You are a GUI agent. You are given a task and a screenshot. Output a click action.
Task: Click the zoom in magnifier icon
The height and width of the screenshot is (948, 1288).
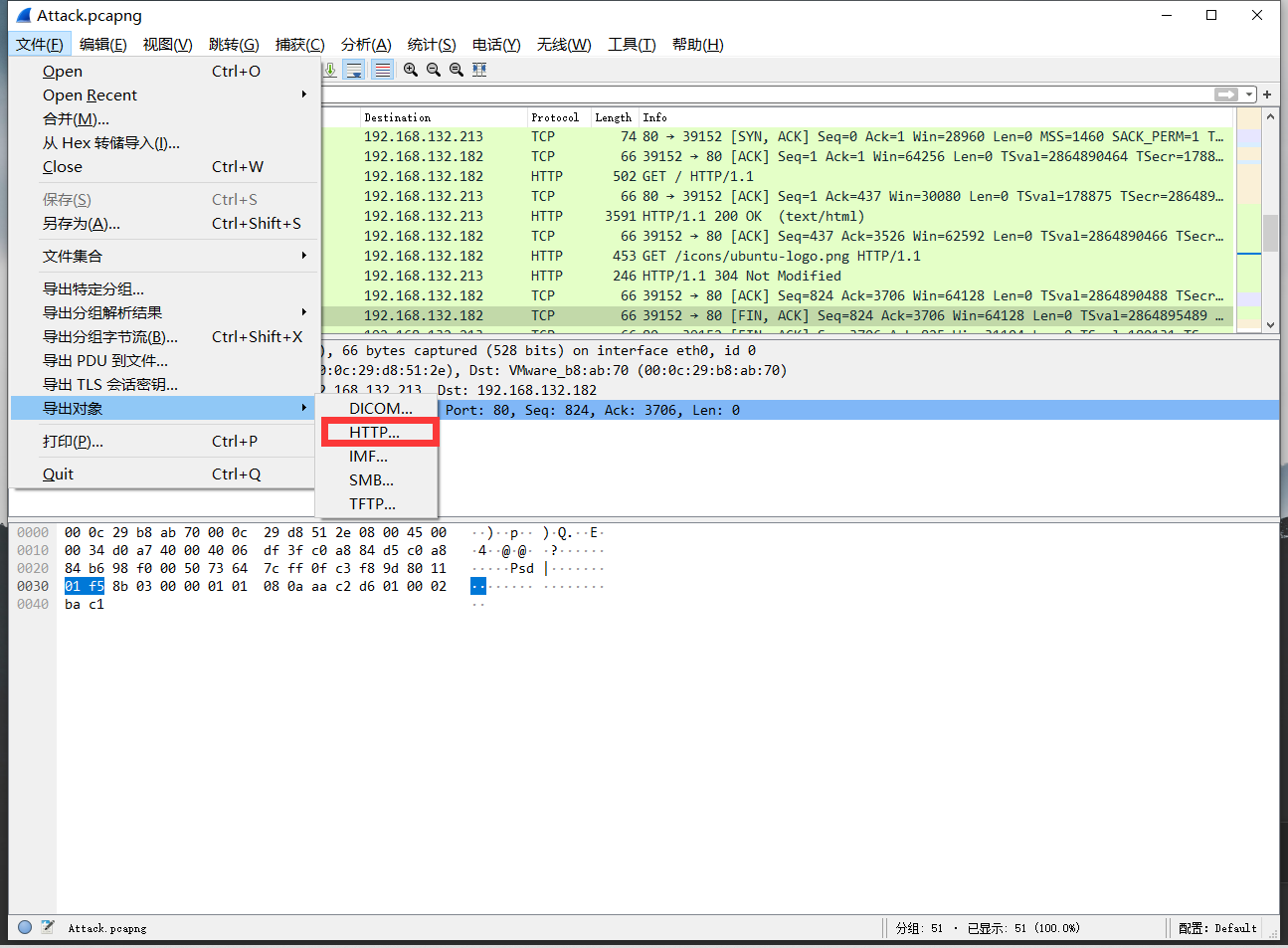(411, 70)
